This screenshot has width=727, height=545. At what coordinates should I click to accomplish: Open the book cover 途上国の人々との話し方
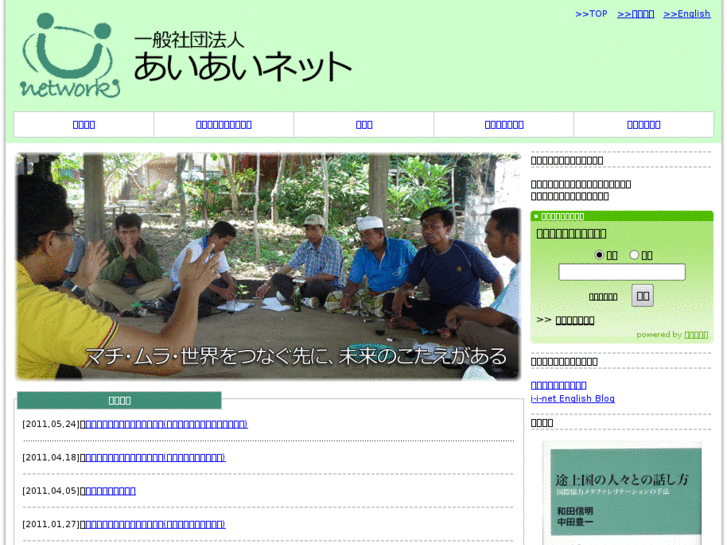tap(622, 493)
